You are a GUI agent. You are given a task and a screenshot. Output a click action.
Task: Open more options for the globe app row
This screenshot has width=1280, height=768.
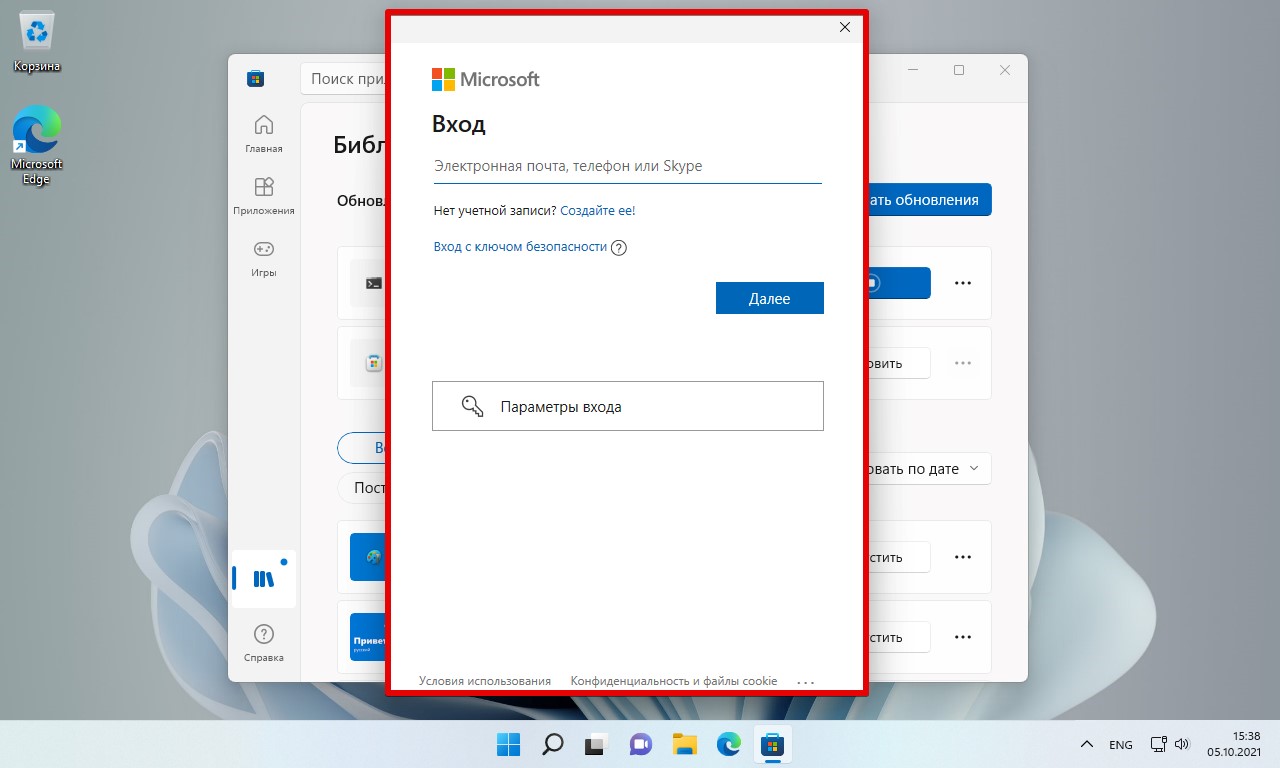(x=963, y=557)
